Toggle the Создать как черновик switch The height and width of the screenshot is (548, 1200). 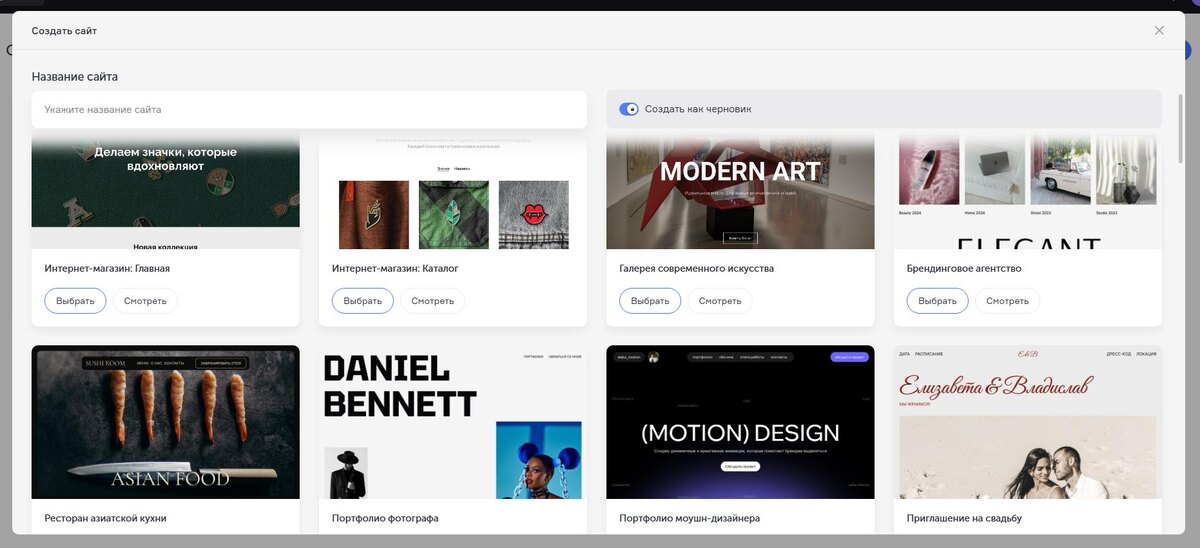[629, 109]
